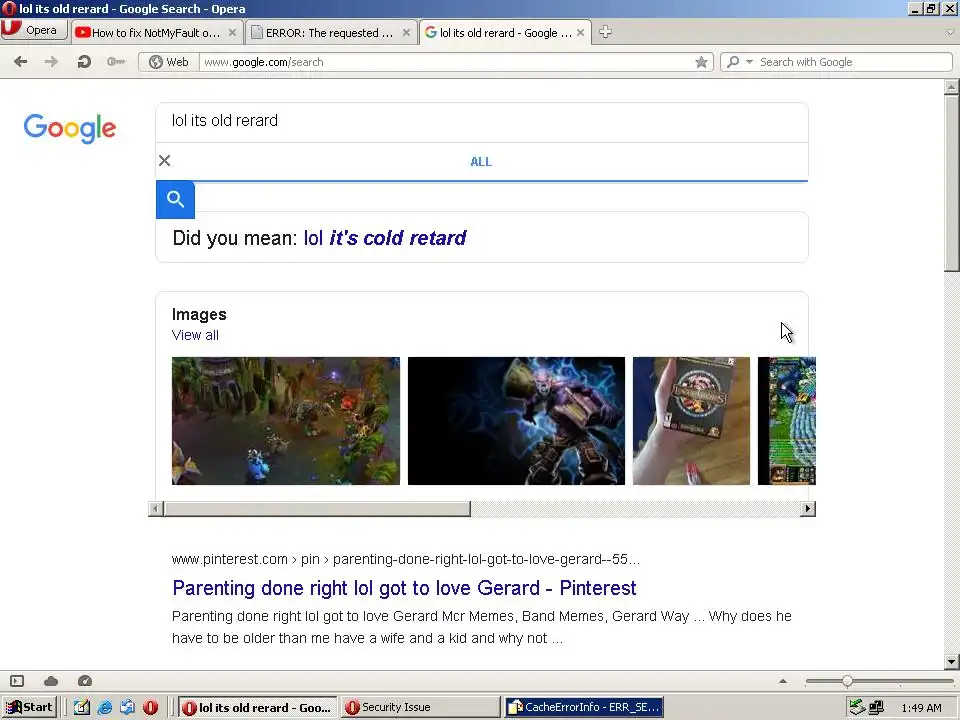
Task: Open the partially visible fourth image thumbnail
Action: coord(787,421)
